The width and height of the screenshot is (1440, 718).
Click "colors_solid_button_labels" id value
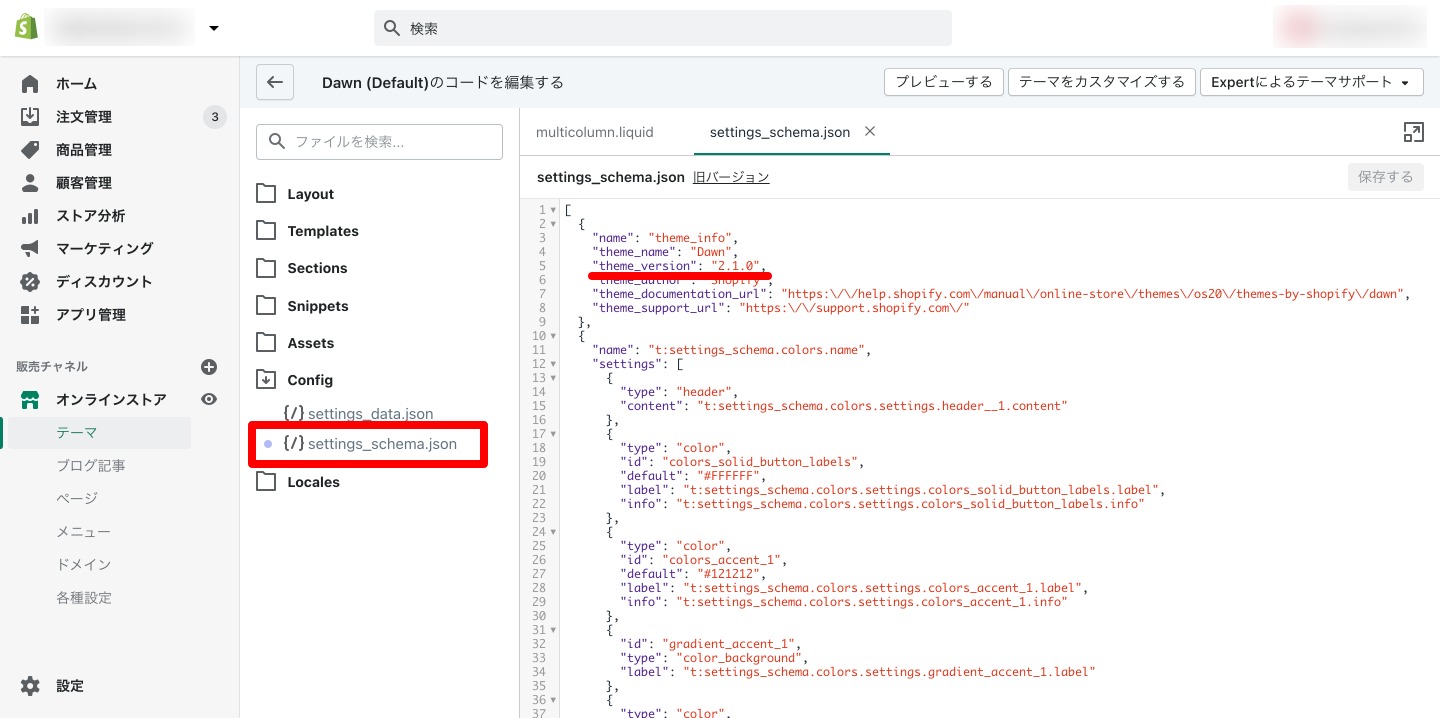pos(759,462)
